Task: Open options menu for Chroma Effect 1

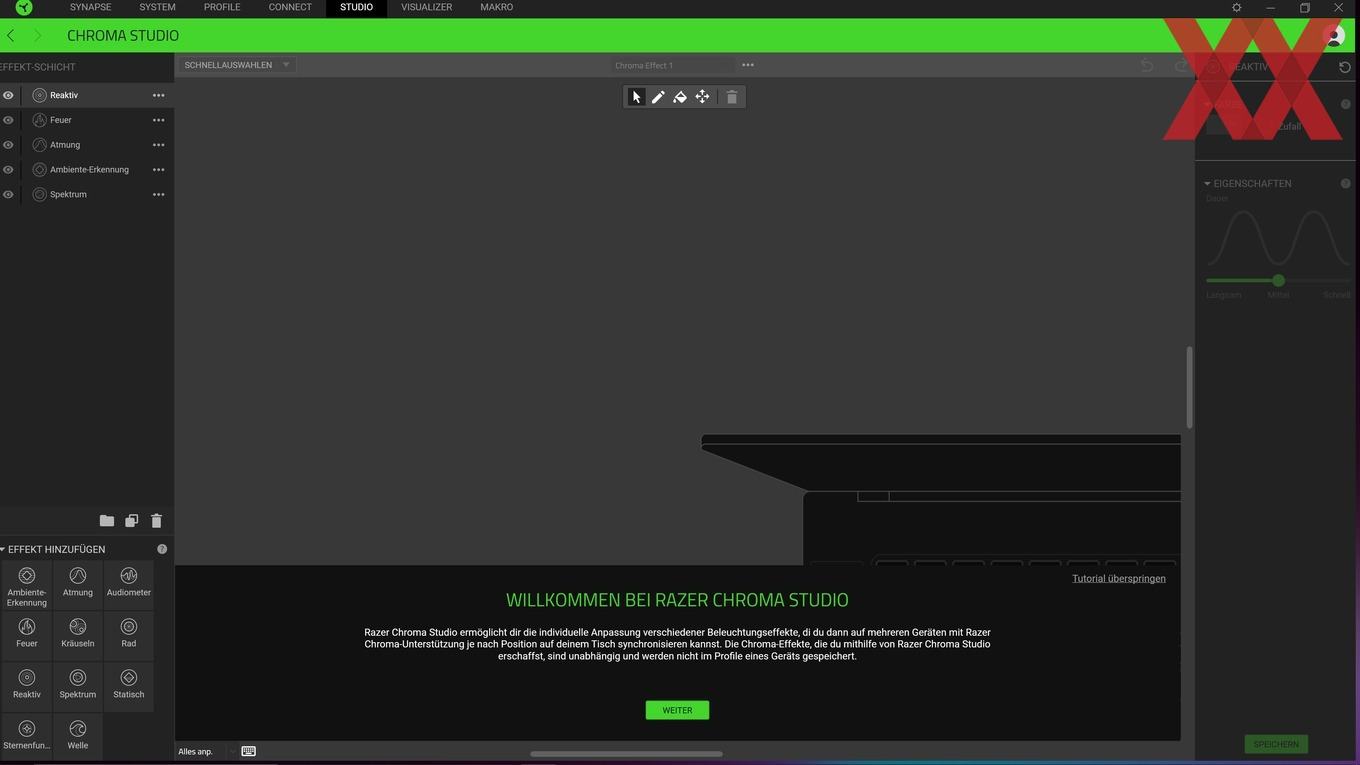Action: (x=748, y=65)
